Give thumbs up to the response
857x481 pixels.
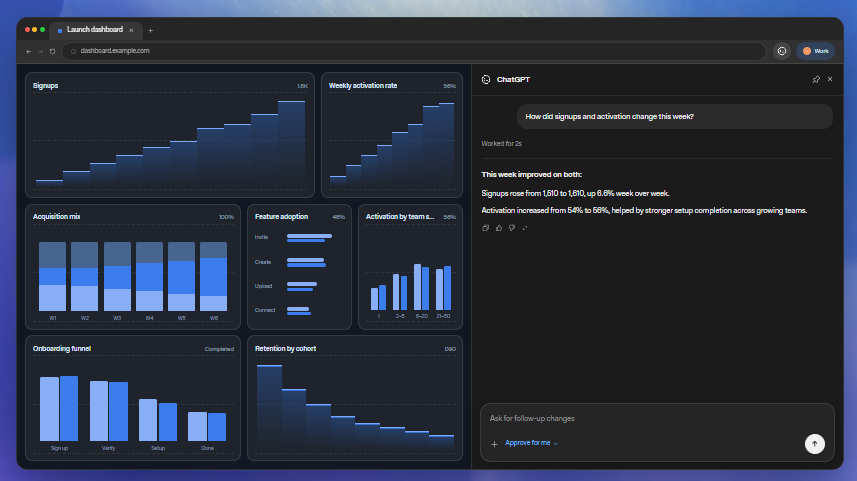click(x=498, y=228)
